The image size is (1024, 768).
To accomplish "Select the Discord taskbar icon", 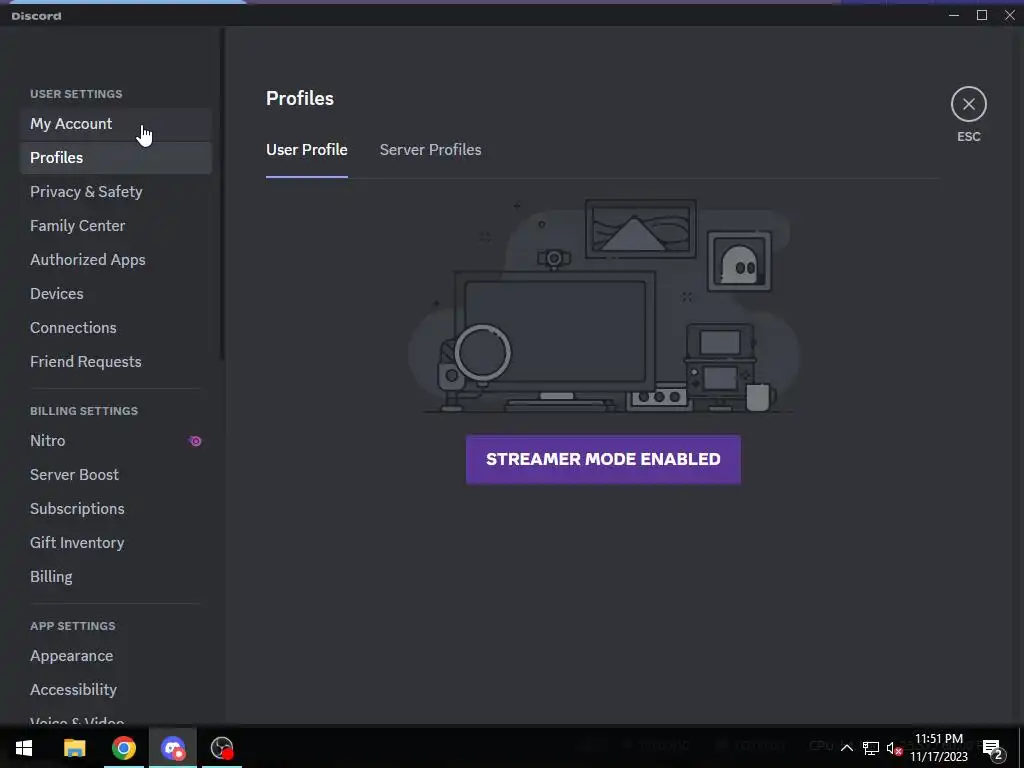I will [x=173, y=748].
